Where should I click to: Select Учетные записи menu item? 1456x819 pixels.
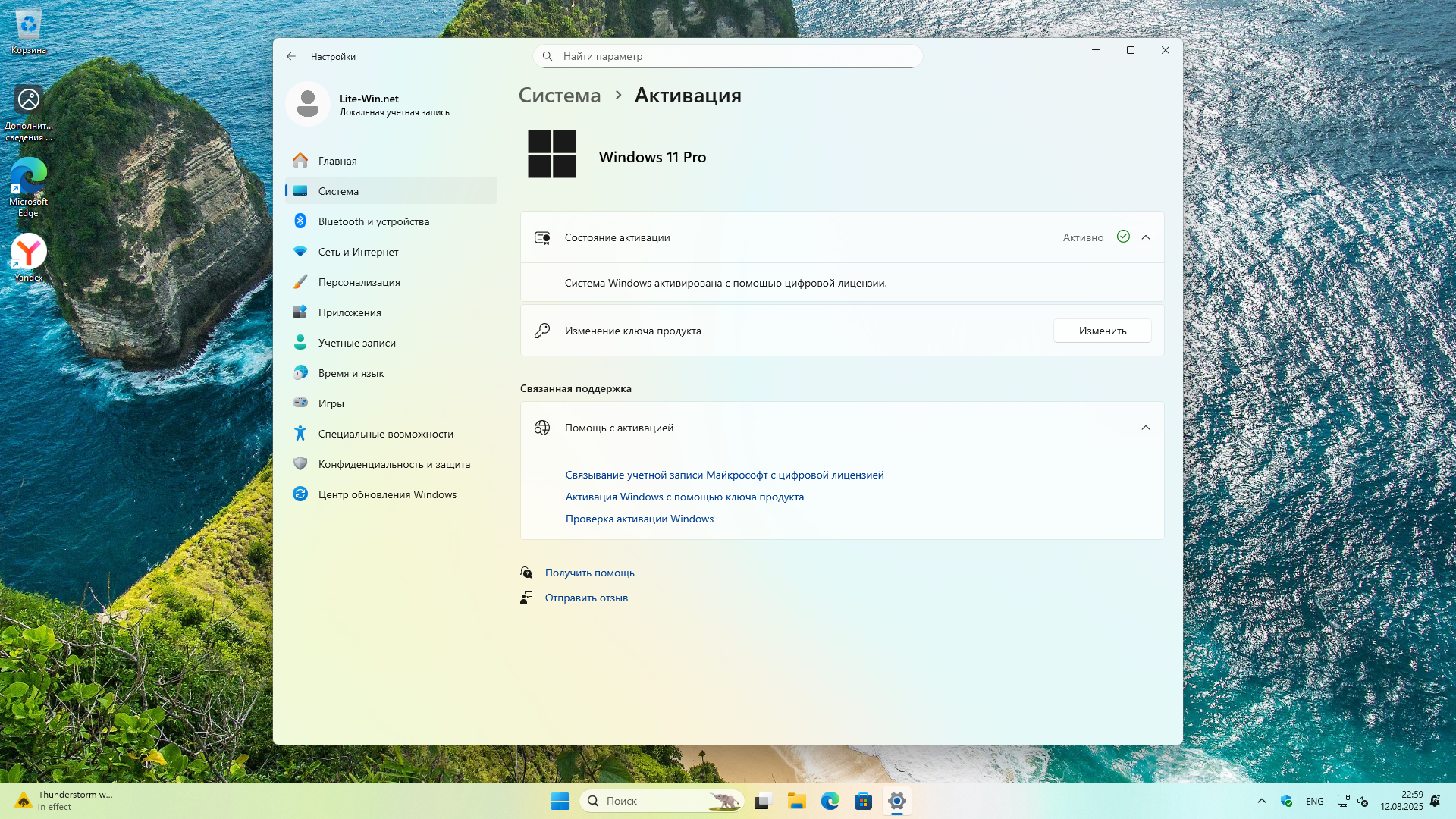click(x=356, y=343)
